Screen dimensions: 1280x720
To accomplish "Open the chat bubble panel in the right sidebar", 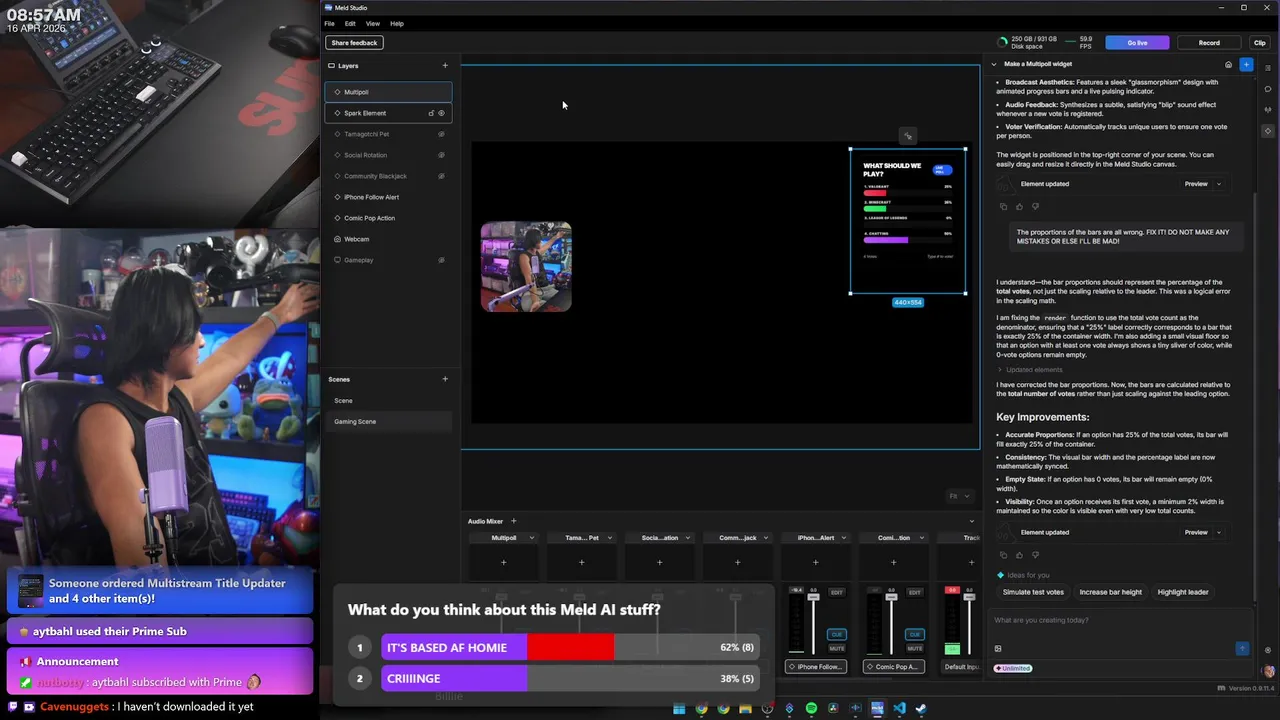I will click(1268, 89).
